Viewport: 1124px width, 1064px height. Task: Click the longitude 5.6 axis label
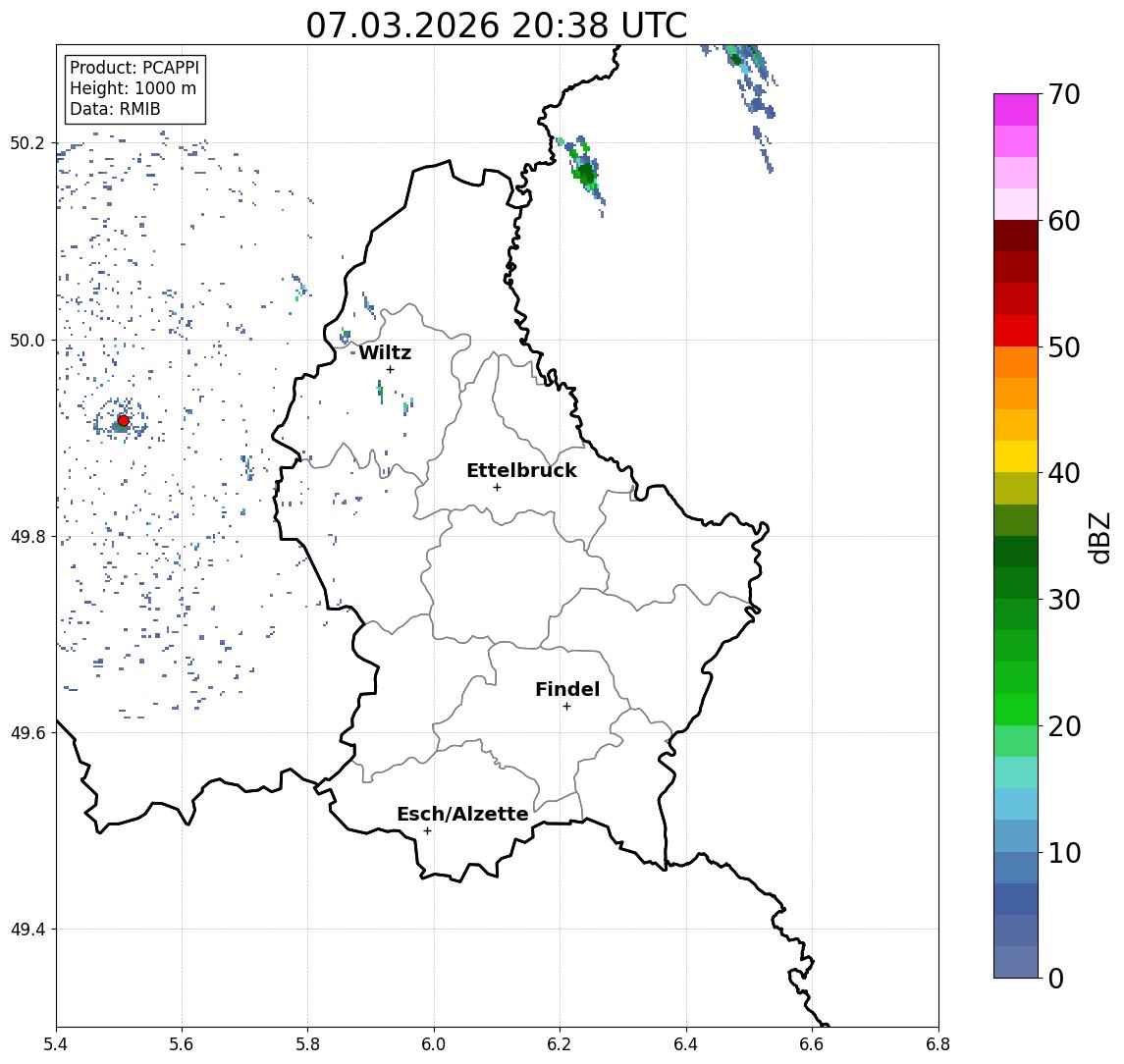pos(182,1044)
